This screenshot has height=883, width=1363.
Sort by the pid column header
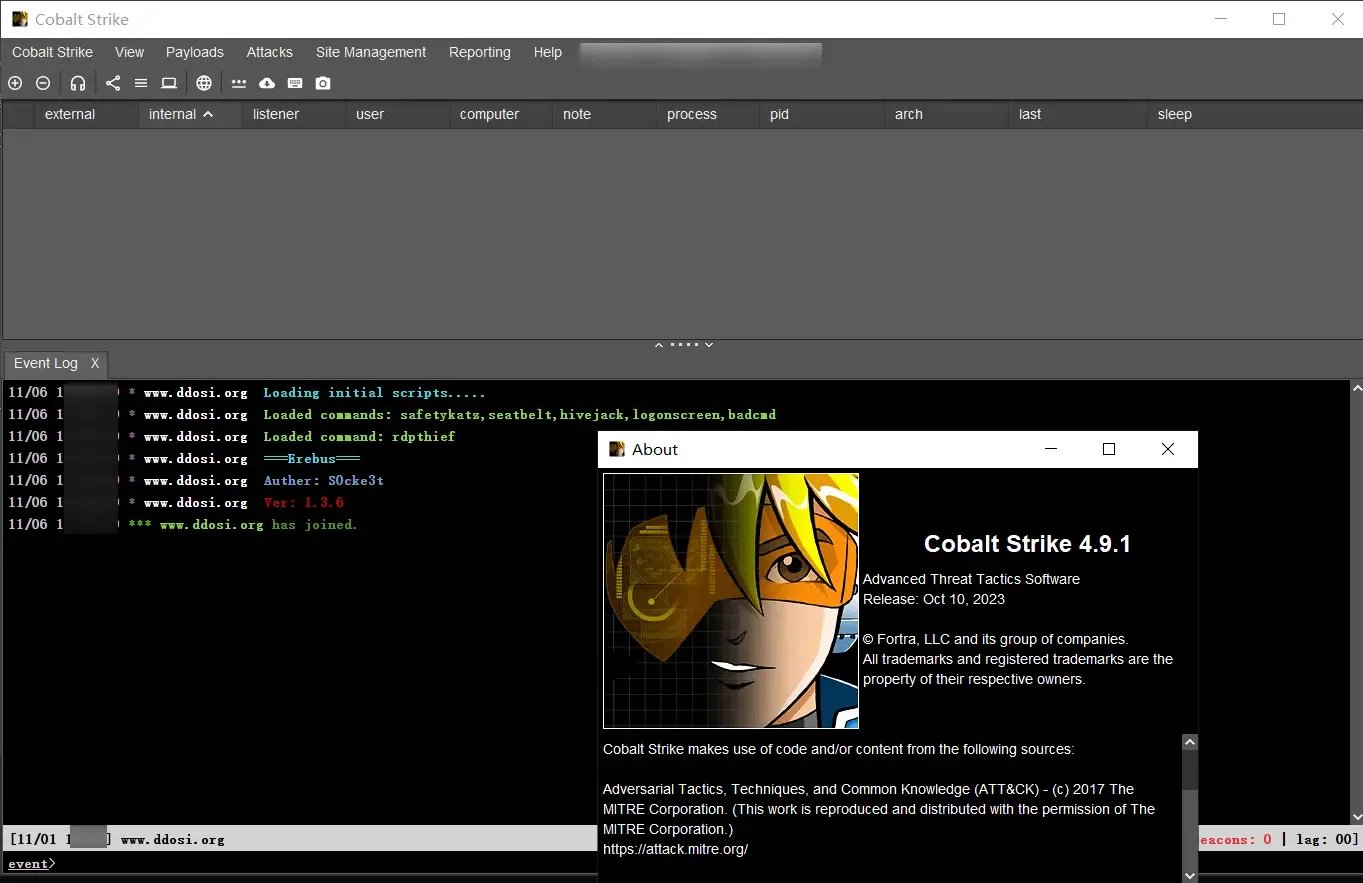point(822,114)
